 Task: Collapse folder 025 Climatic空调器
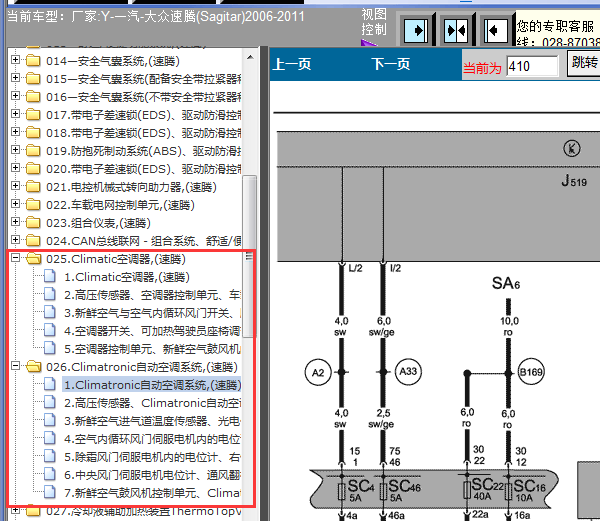(x=15, y=258)
